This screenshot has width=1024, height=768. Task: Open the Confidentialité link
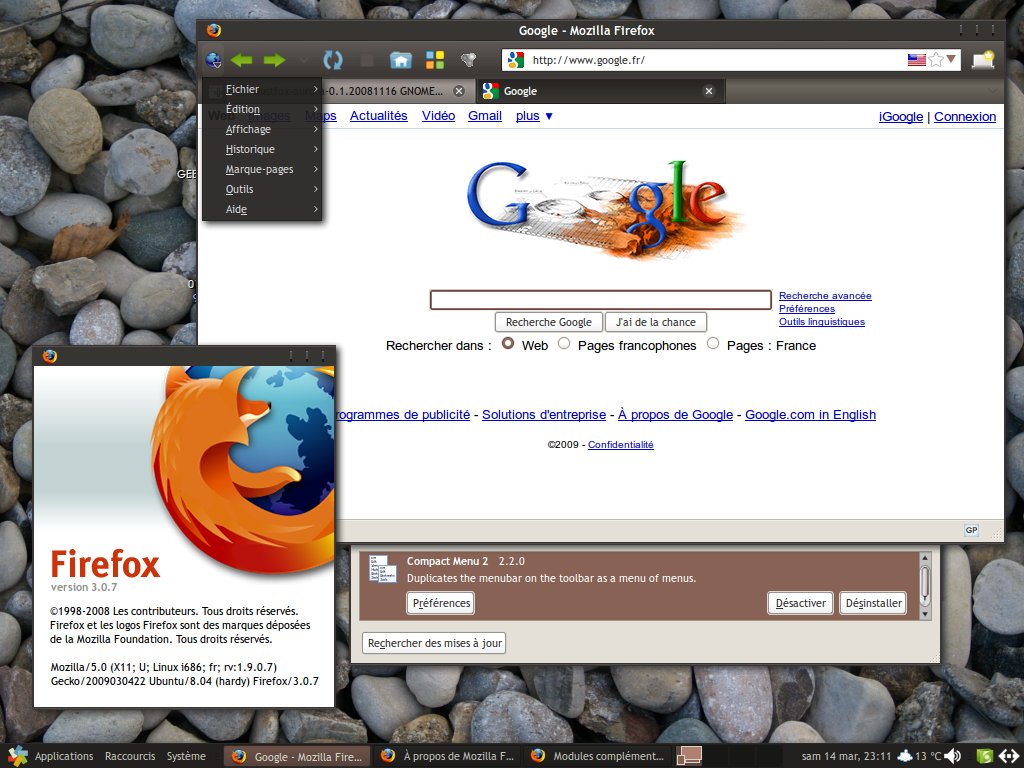click(x=620, y=444)
